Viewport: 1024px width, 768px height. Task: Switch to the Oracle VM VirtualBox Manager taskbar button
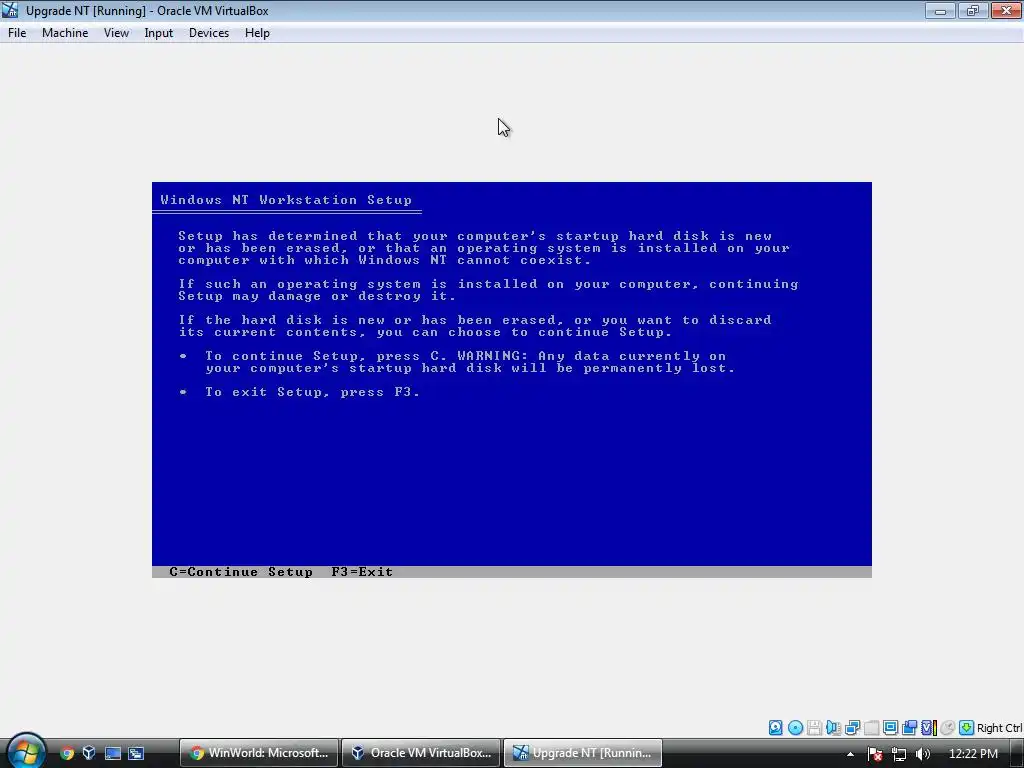(x=421, y=753)
